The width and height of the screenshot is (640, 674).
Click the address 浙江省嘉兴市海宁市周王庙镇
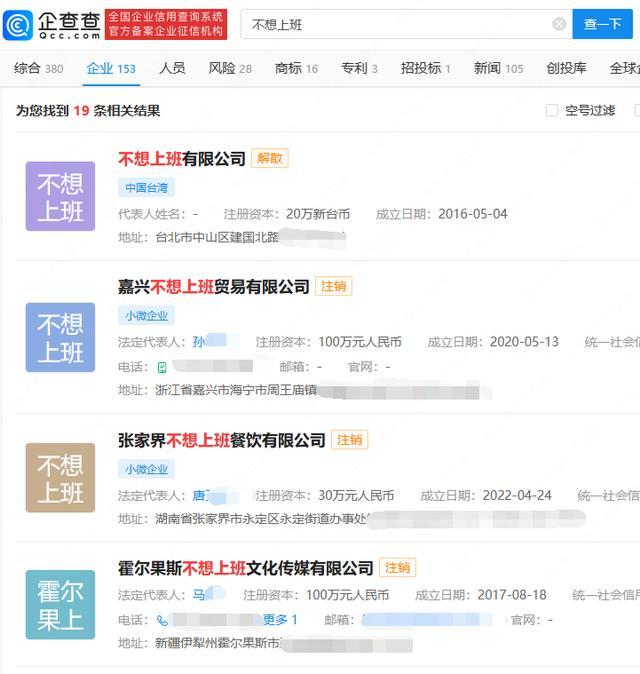click(236, 390)
